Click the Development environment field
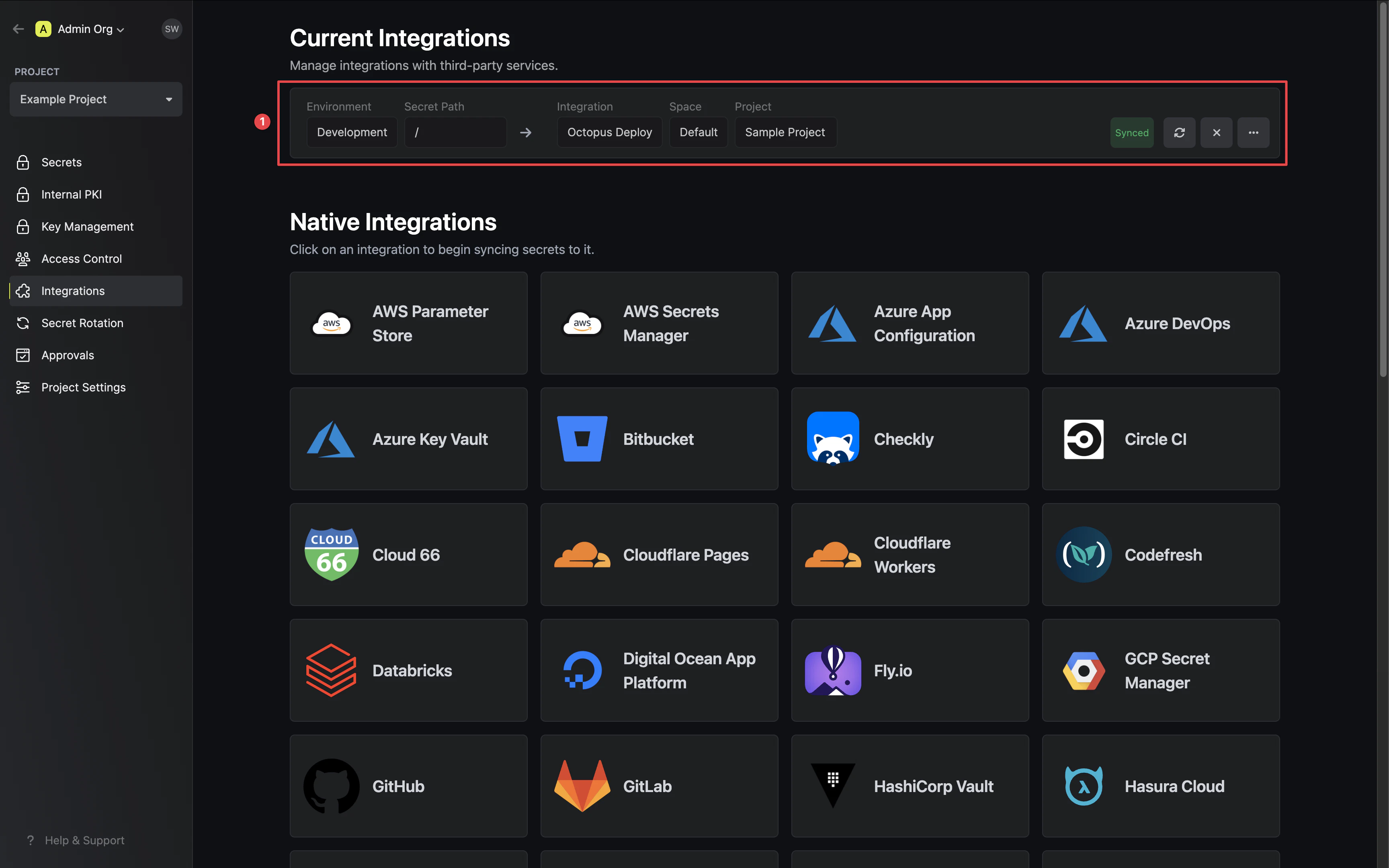The width and height of the screenshot is (1389, 868). click(352, 132)
